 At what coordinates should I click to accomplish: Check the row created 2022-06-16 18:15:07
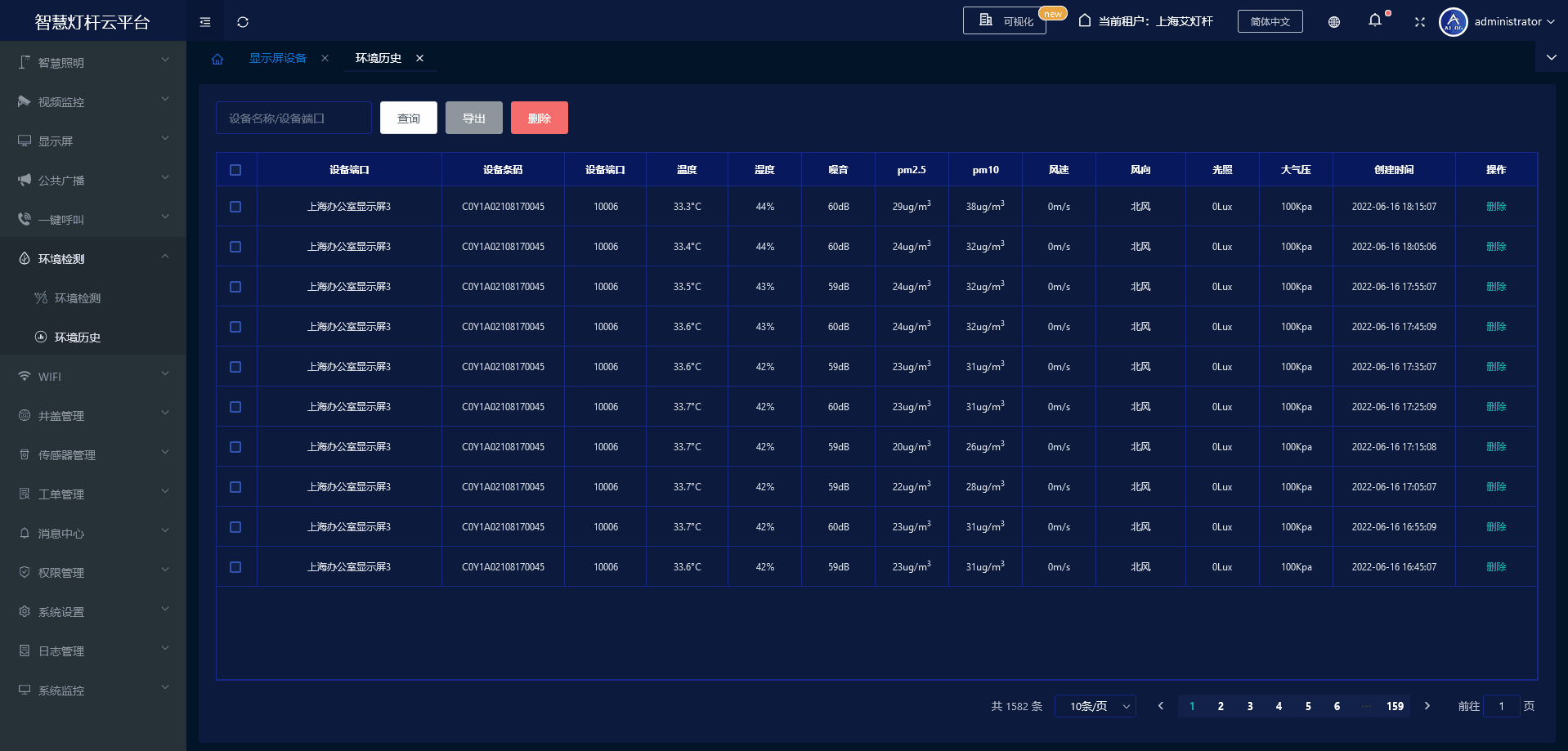[x=235, y=207]
